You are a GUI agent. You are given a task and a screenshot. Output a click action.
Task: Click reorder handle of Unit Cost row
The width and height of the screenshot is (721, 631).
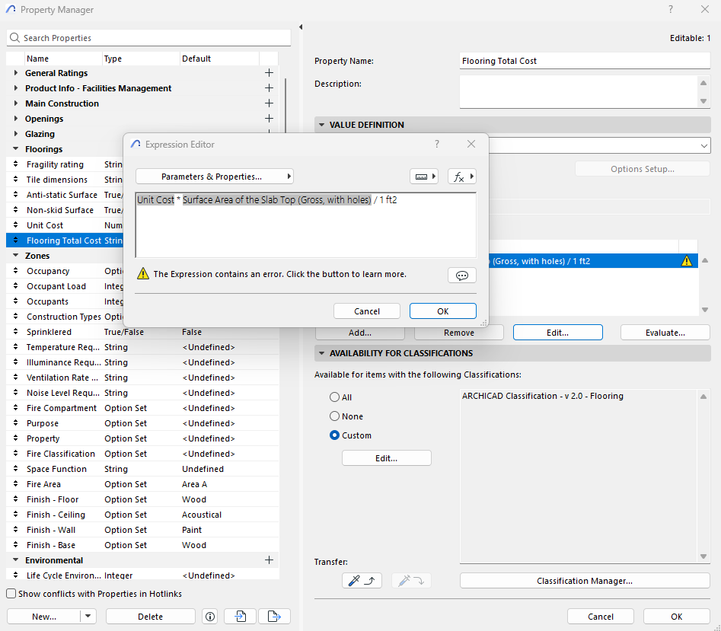pos(16,225)
